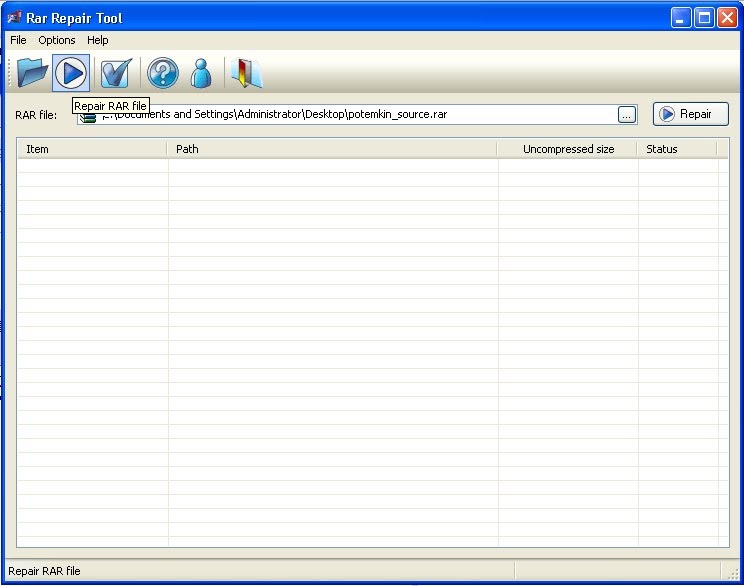Sort by the Item column header

pyautogui.click(x=92, y=149)
